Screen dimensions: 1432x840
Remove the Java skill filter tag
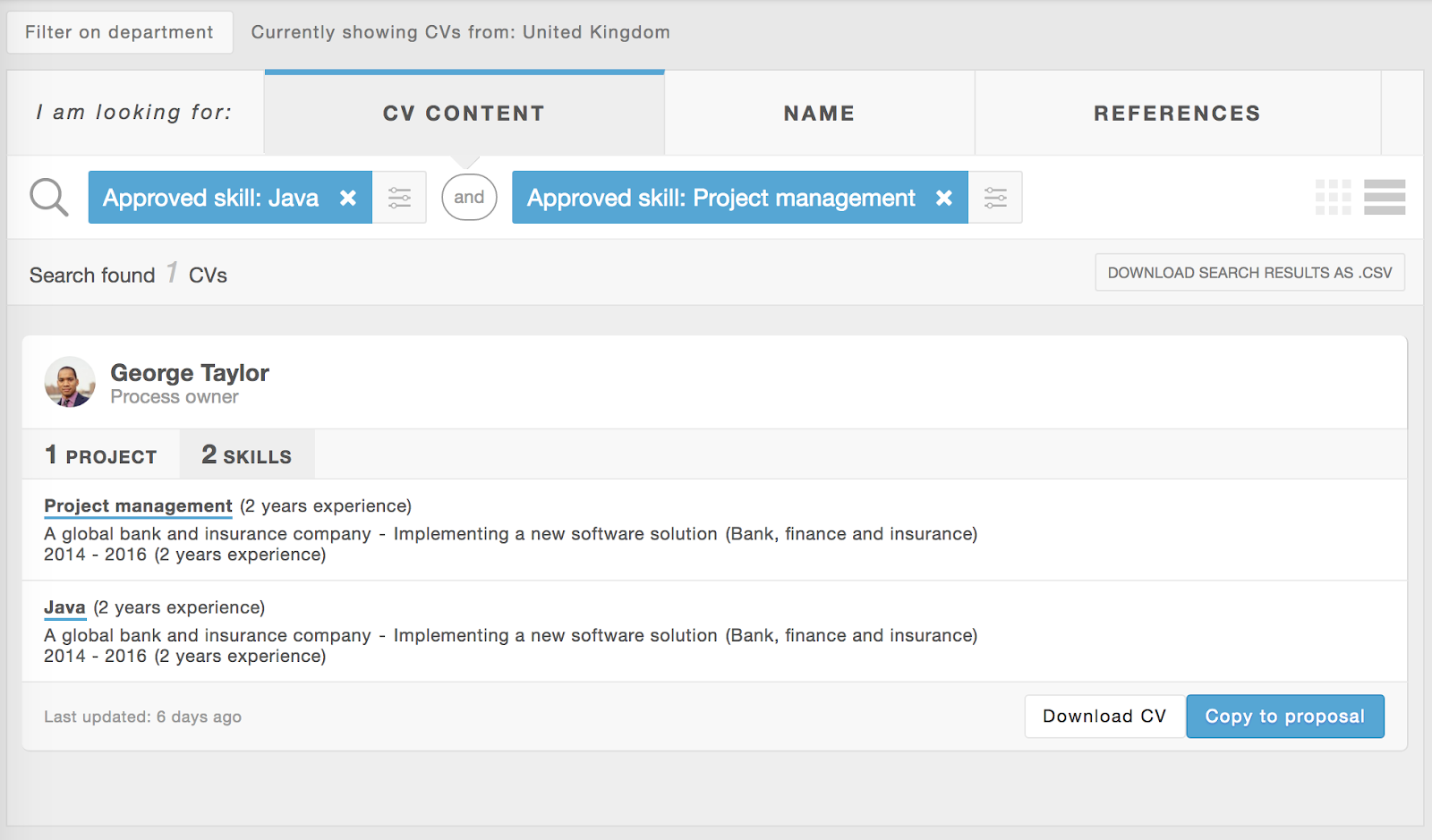coord(348,198)
